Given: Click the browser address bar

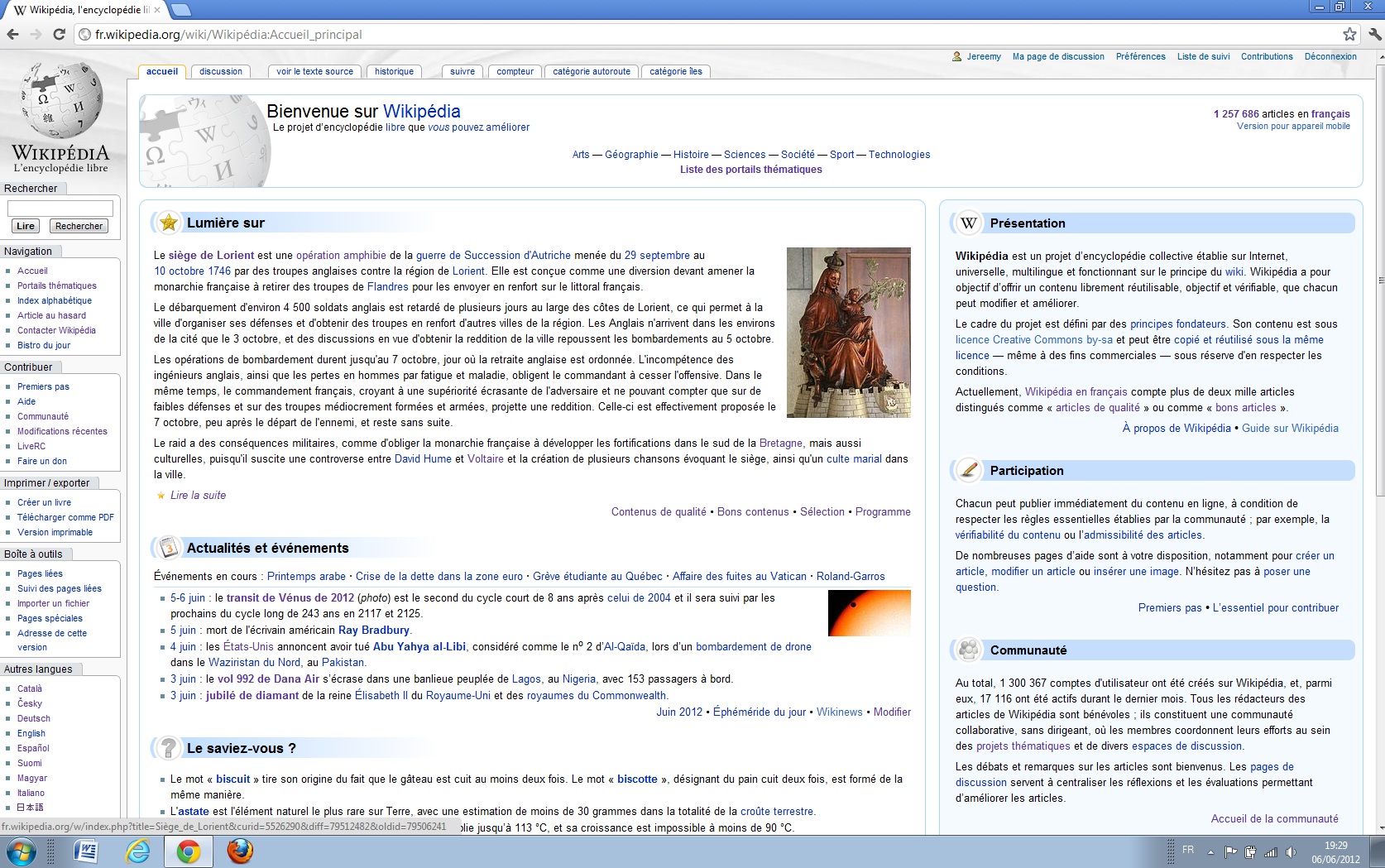Looking at the screenshot, I should (712, 34).
